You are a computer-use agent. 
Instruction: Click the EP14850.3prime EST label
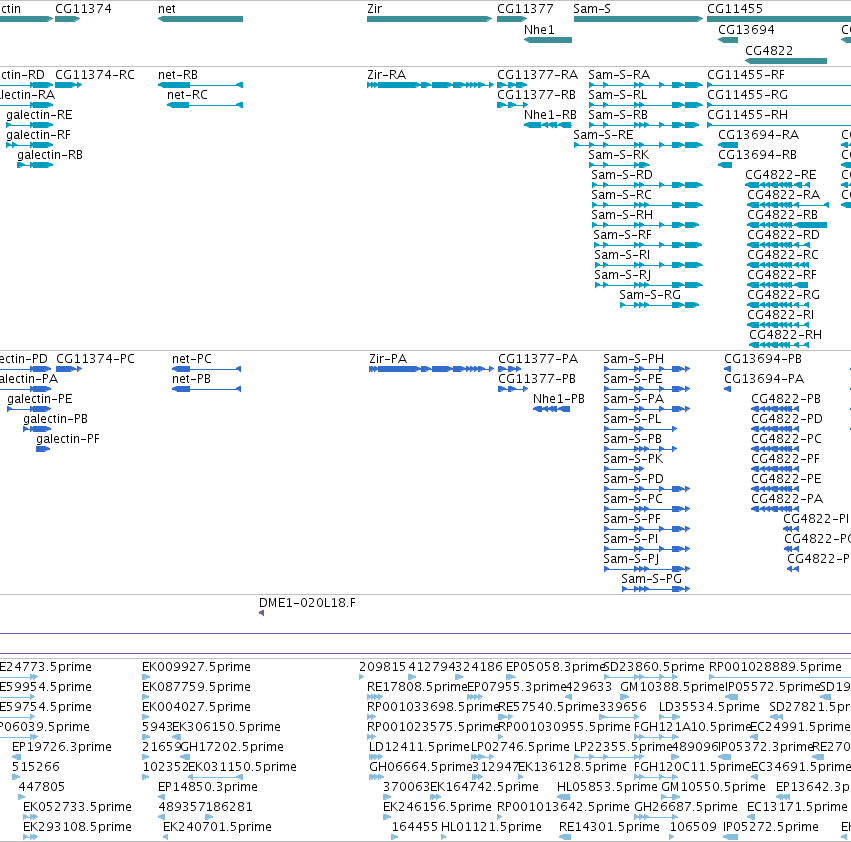(x=208, y=787)
